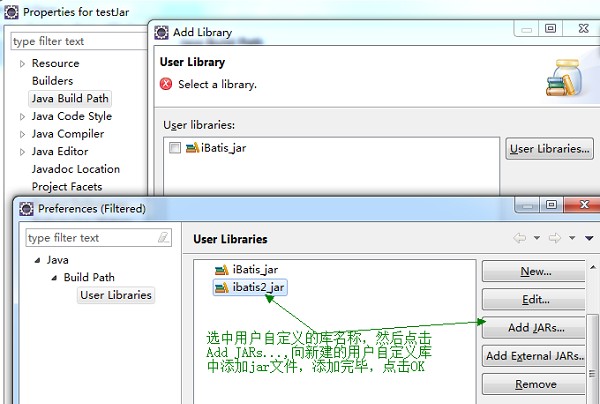Viewport: 600px width, 404px height.
Task: Click iBatis_jar library icon in Add Library
Action: [192, 148]
